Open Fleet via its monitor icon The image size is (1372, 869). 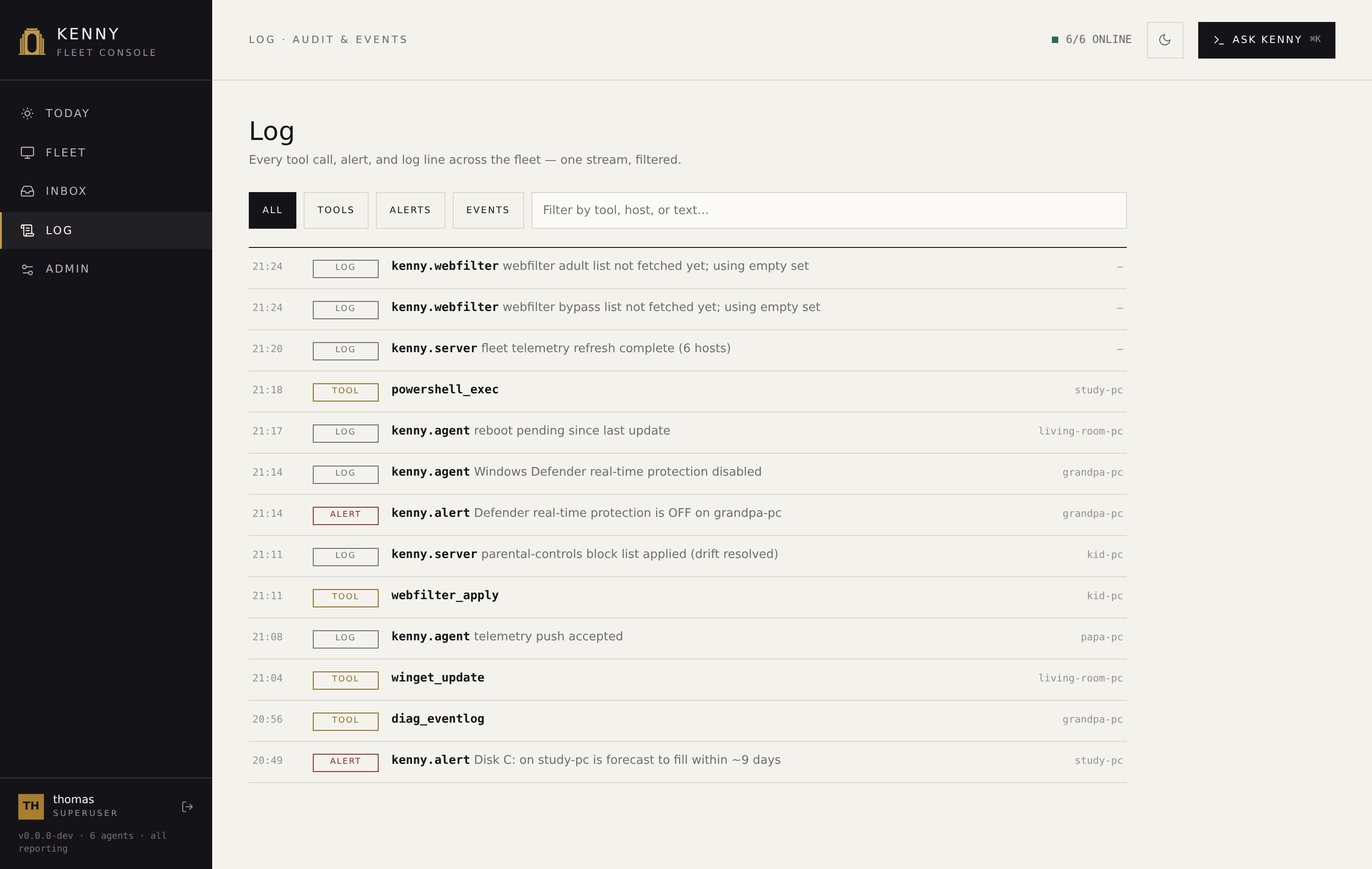27,153
